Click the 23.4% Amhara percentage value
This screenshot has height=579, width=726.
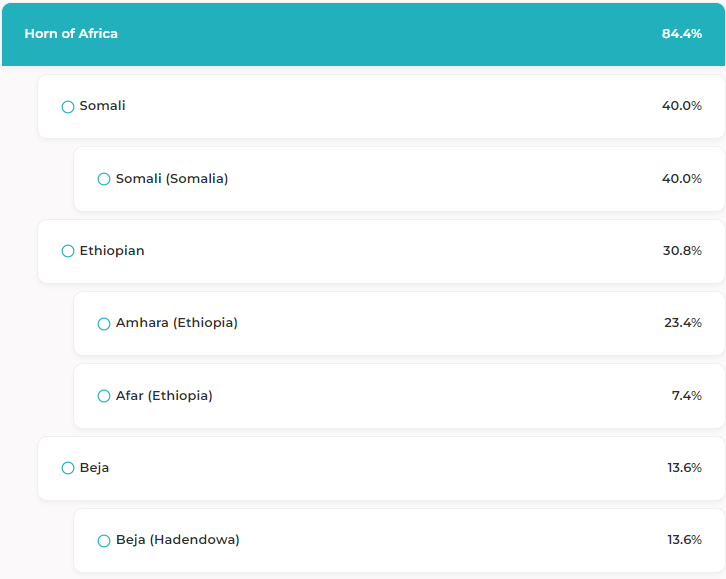(x=683, y=323)
